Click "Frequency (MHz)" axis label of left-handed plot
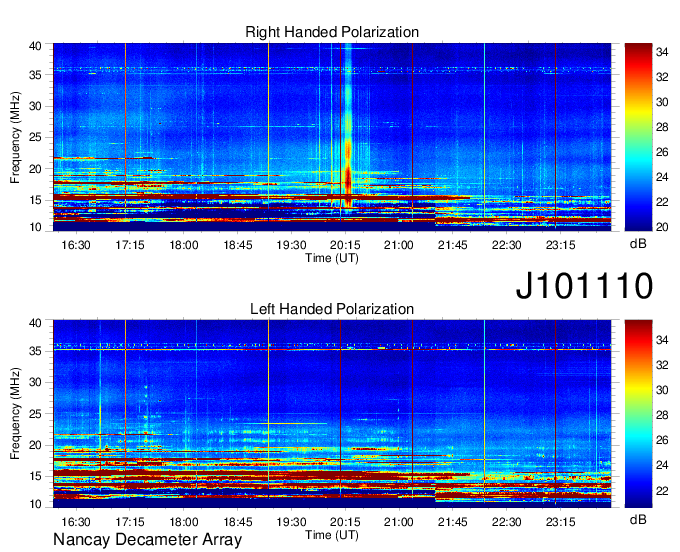Image resolution: width=680 pixels, height=552 pixels. point(15,414)
